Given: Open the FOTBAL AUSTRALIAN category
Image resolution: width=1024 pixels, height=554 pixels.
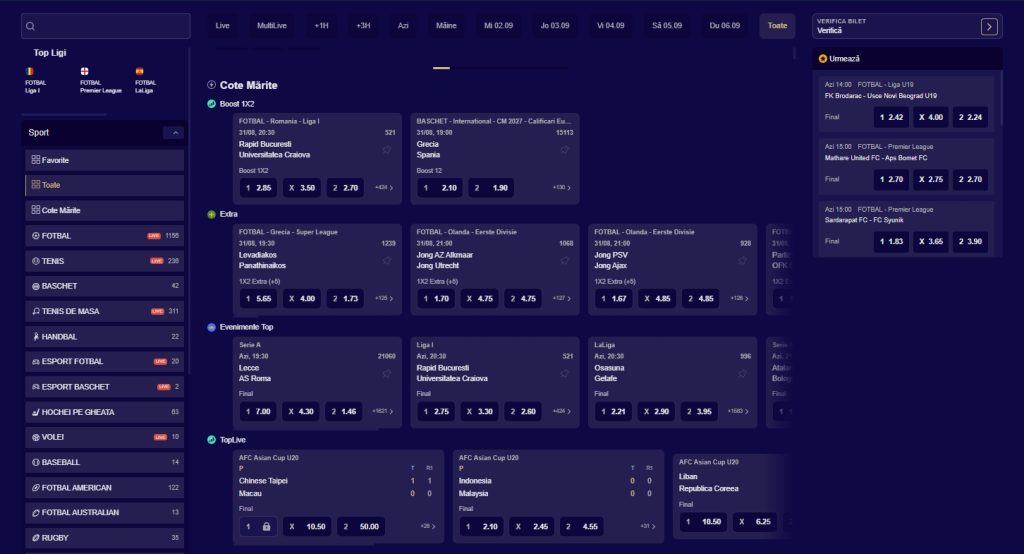Looking at the screenshot, I should [104, 512].
